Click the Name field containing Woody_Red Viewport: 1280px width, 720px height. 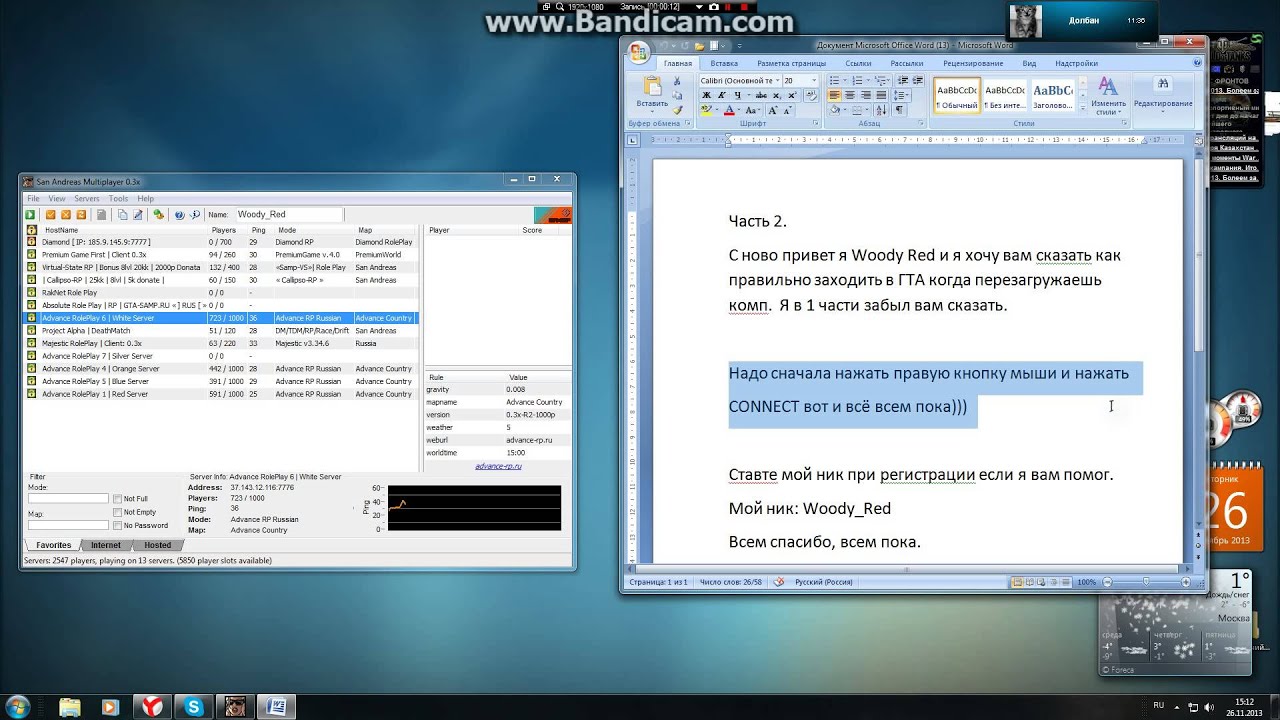[x=289, y=215]
